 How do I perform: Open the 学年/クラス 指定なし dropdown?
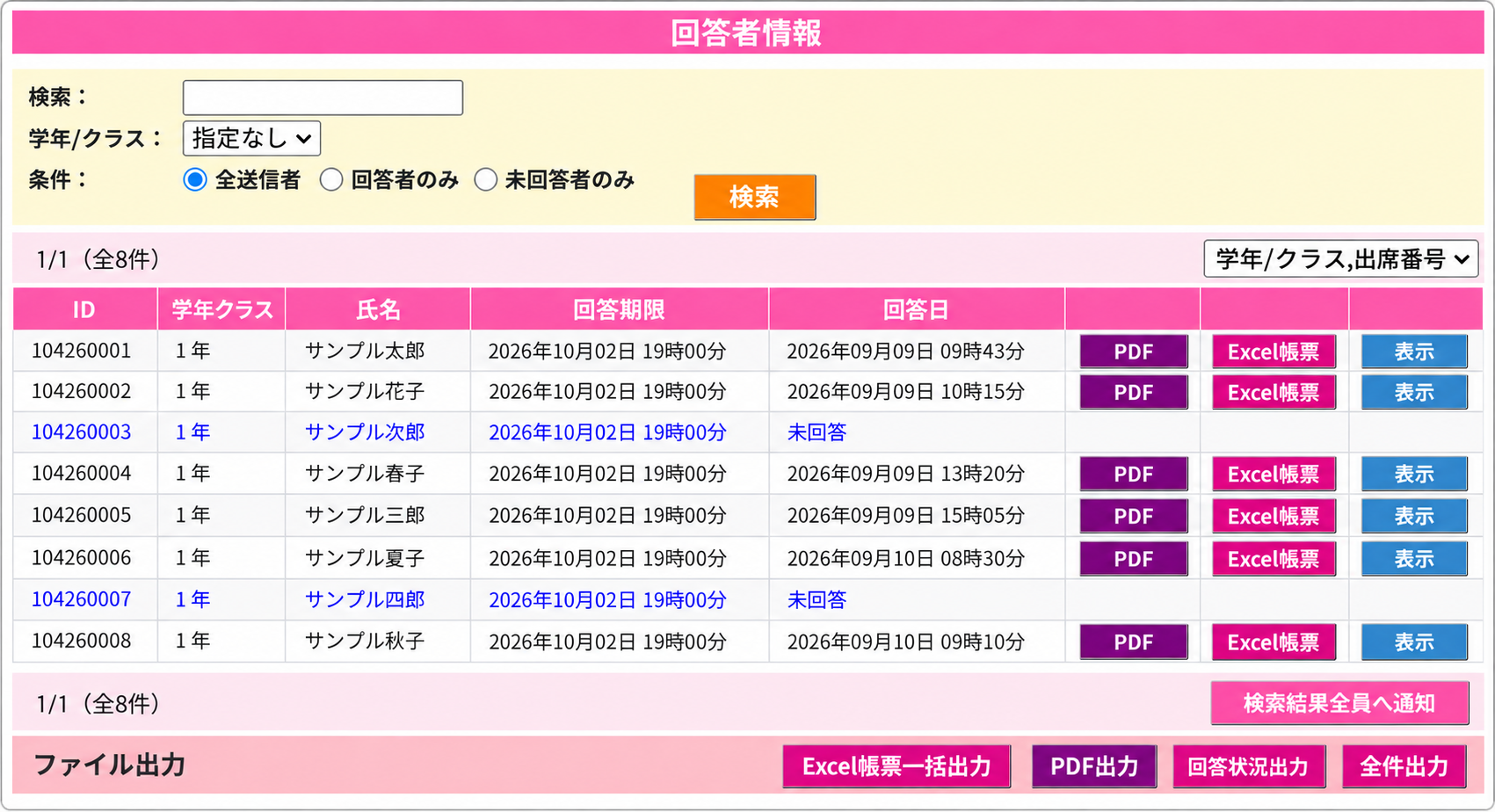point(251,138)
